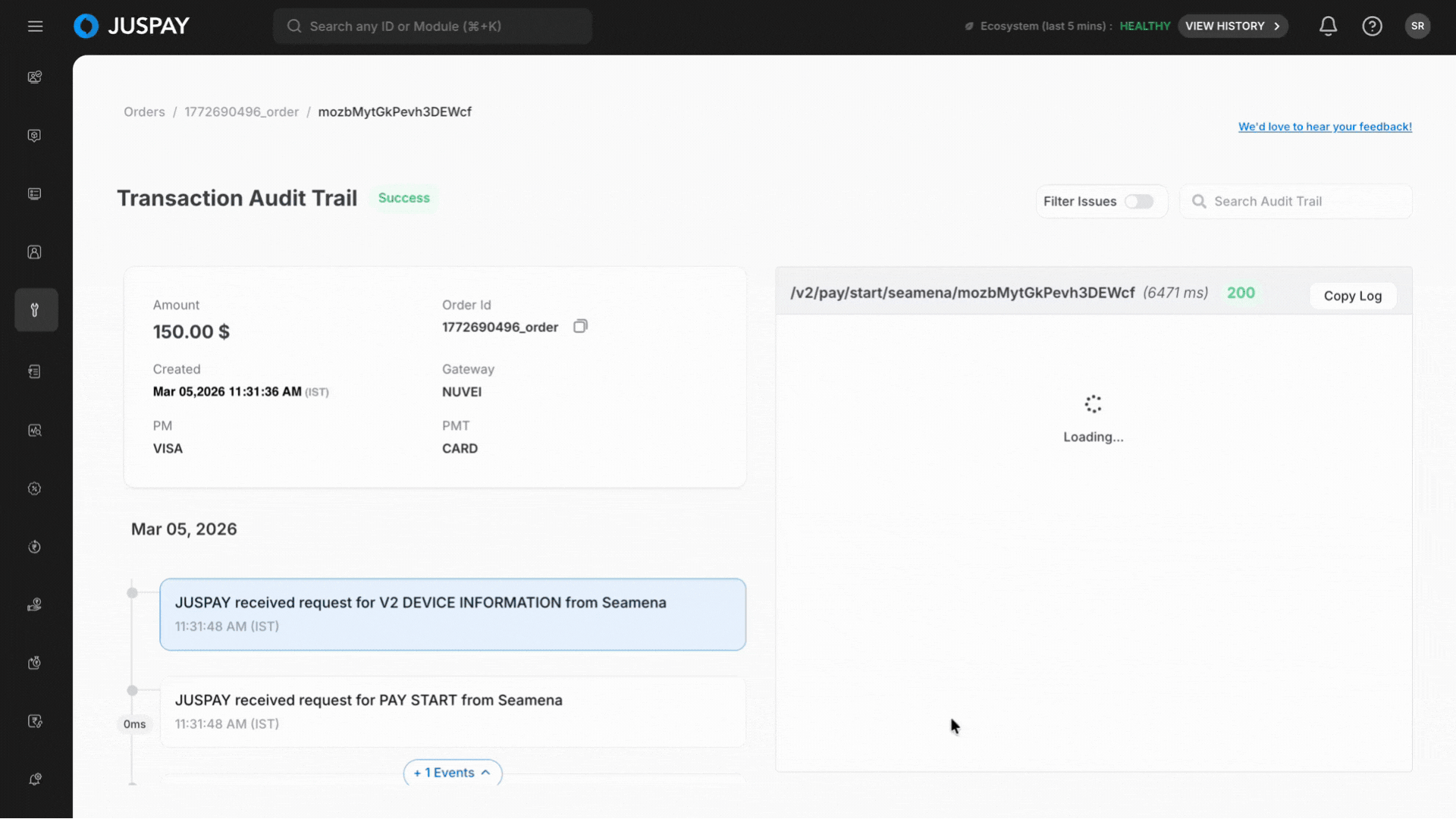Open the SR user profile avatar
The height and width of the screenshot is (819, 1456).
coord(1417,26)
